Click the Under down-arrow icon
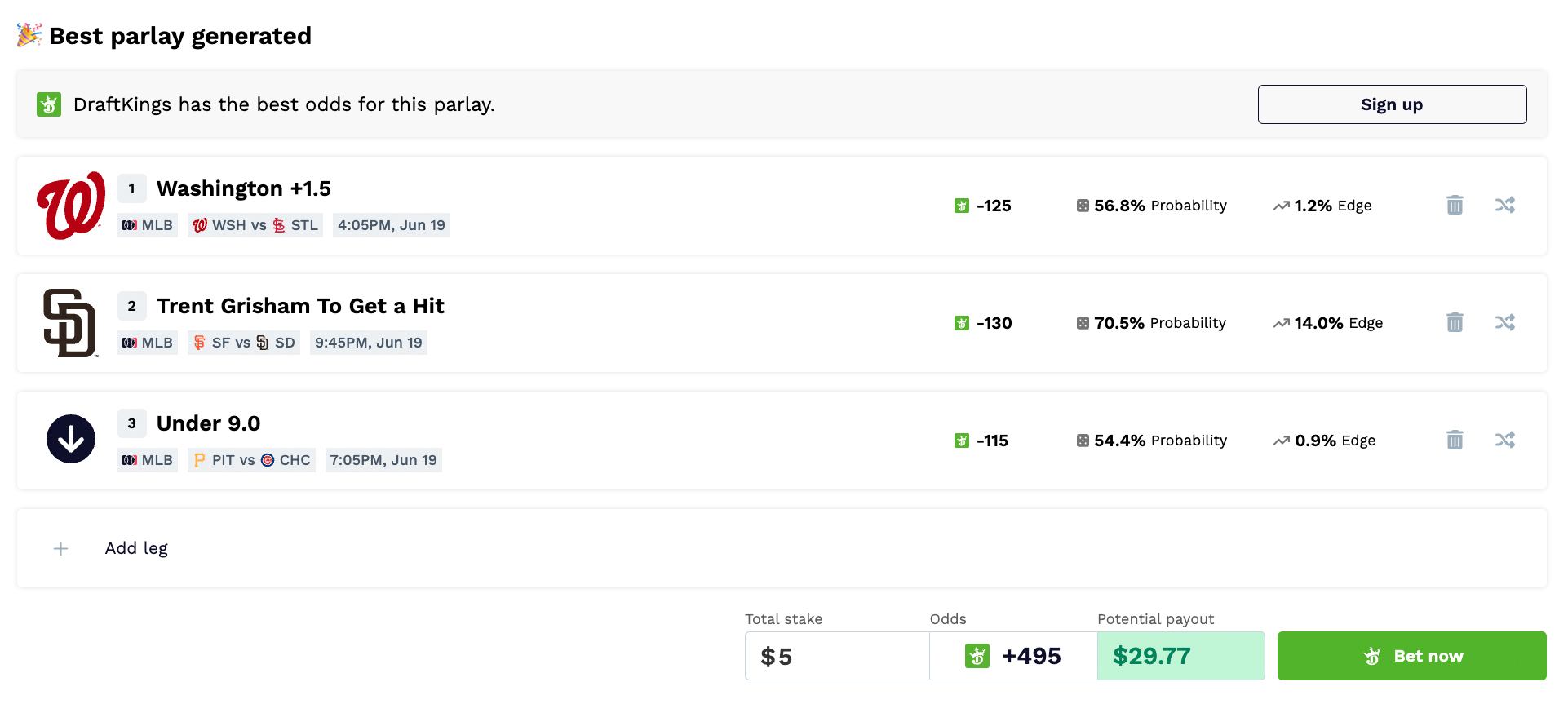The image size is (1568, 713). [x=71, y=439]
